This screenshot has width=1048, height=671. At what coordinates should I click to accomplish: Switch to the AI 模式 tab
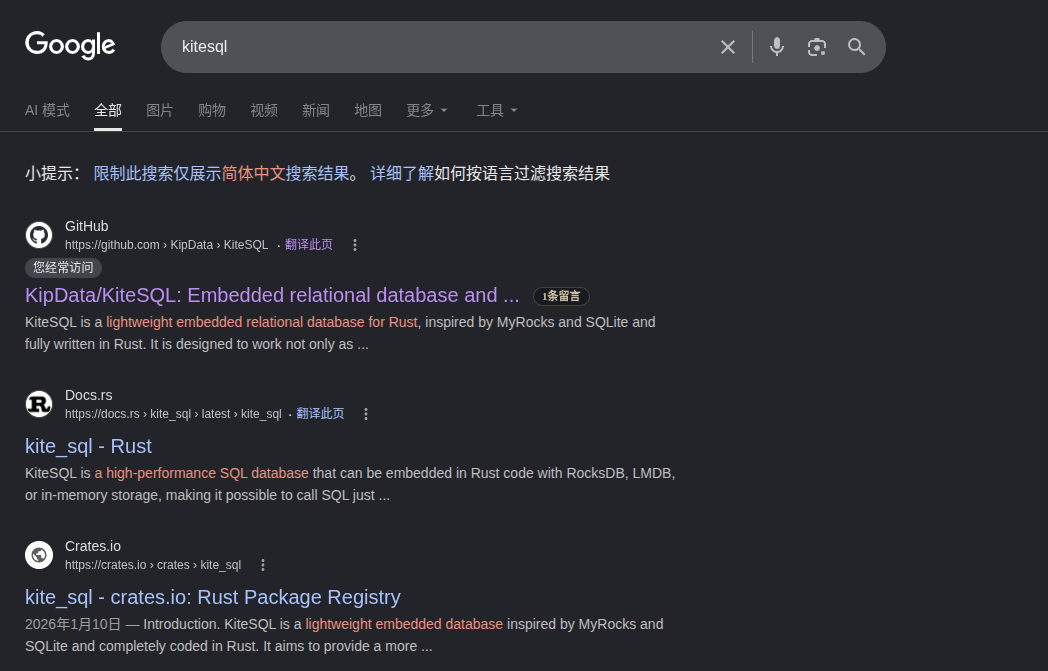click(47, 110)
